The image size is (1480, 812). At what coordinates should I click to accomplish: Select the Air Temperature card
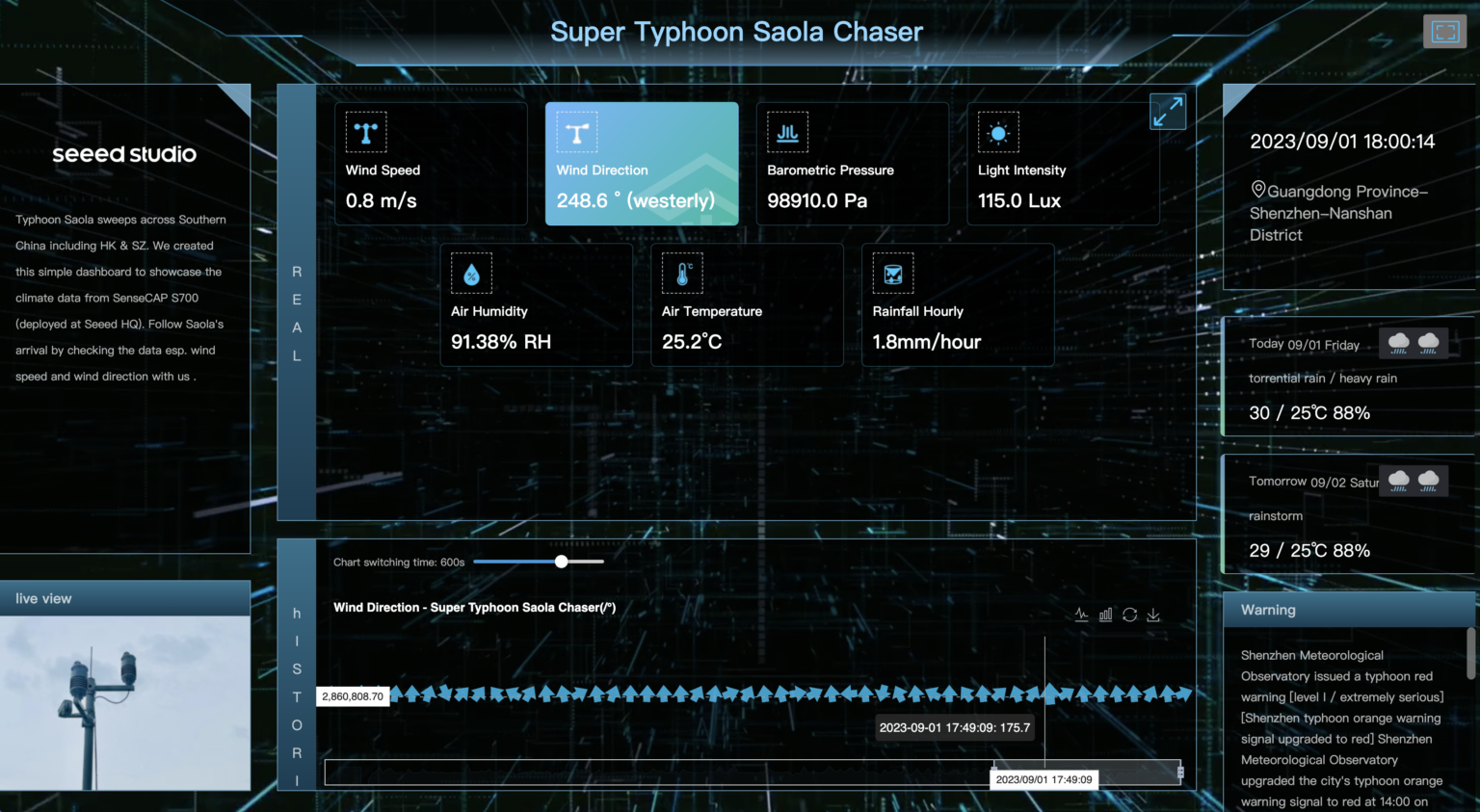click(x=747, y=305)
